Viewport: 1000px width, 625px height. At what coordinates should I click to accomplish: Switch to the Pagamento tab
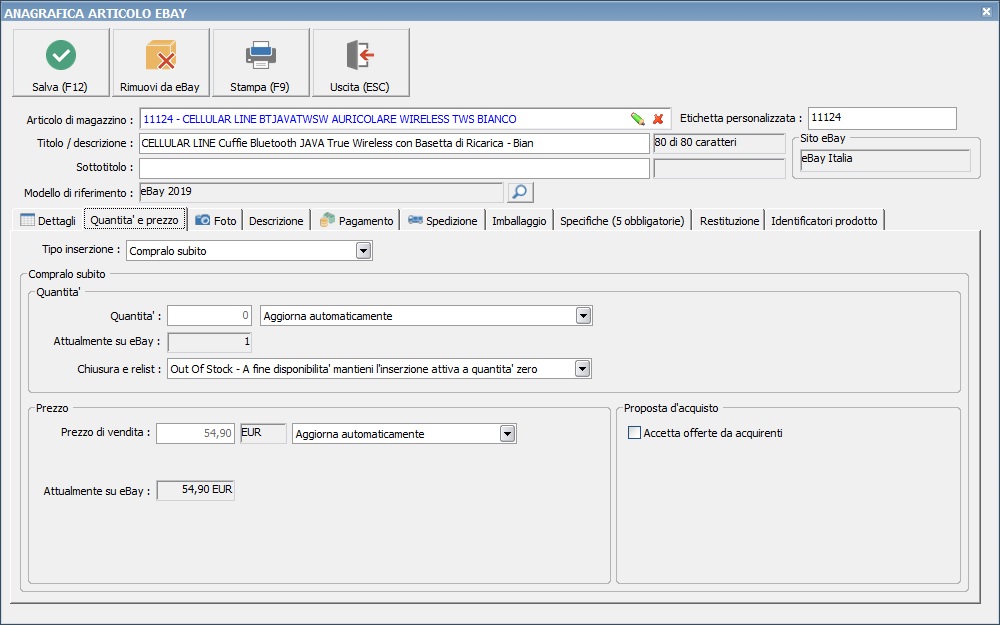pyautogui.click(x=357, y=221)
